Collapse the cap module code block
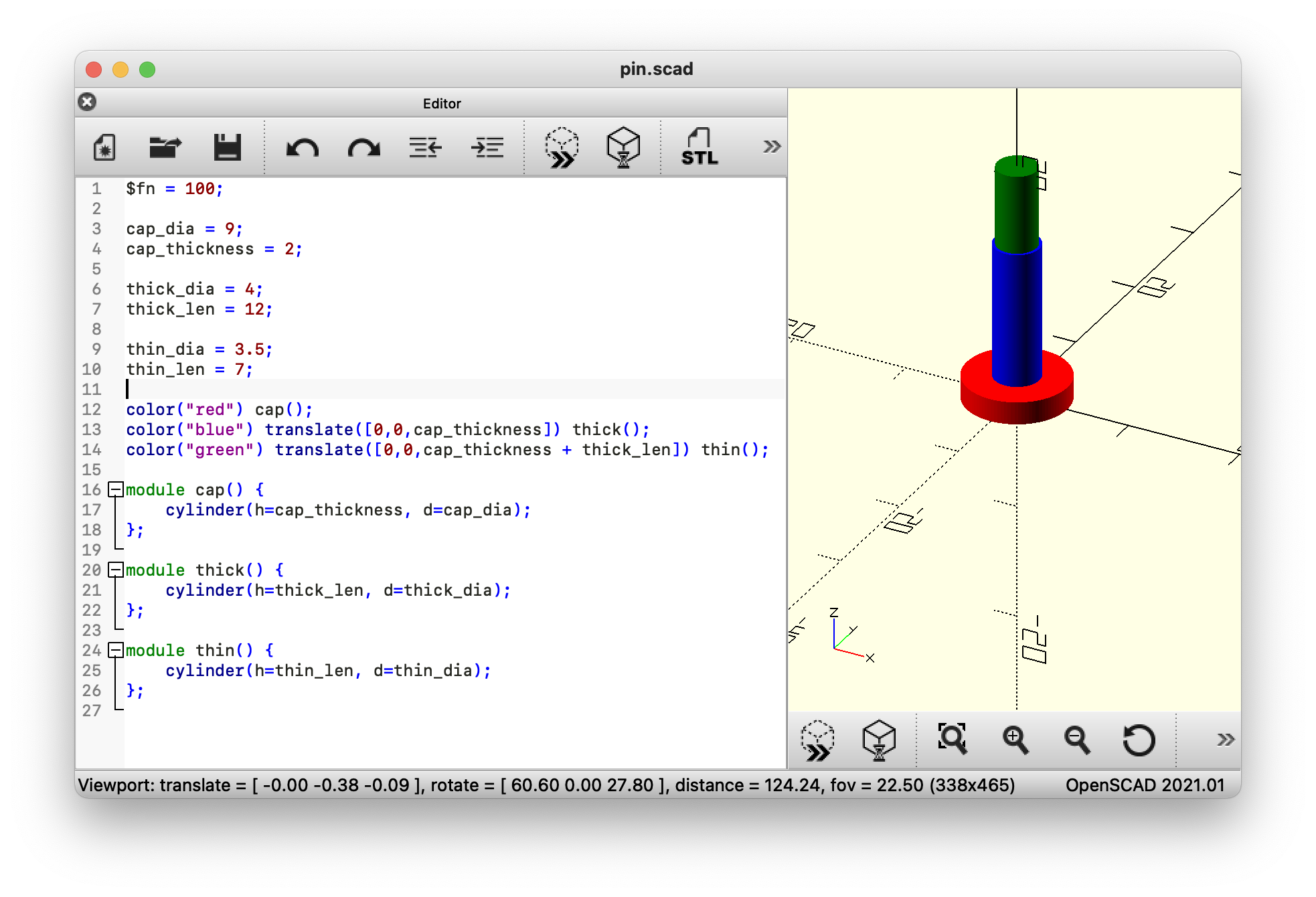Image resolution: width=1316 pixels, height=897 pixels. pos(115,490)
